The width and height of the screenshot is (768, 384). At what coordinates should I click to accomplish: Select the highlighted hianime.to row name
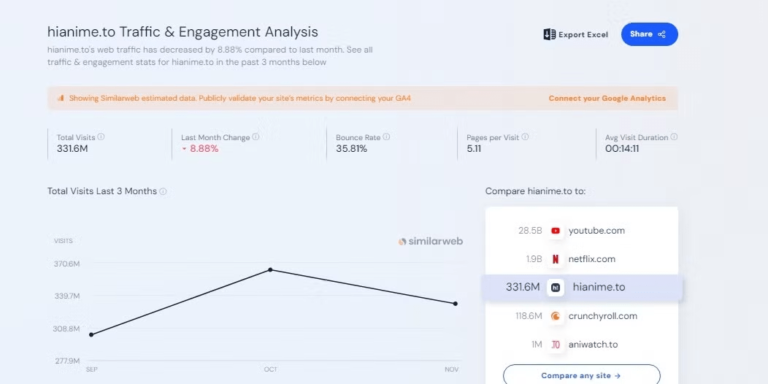click(599, 288)
